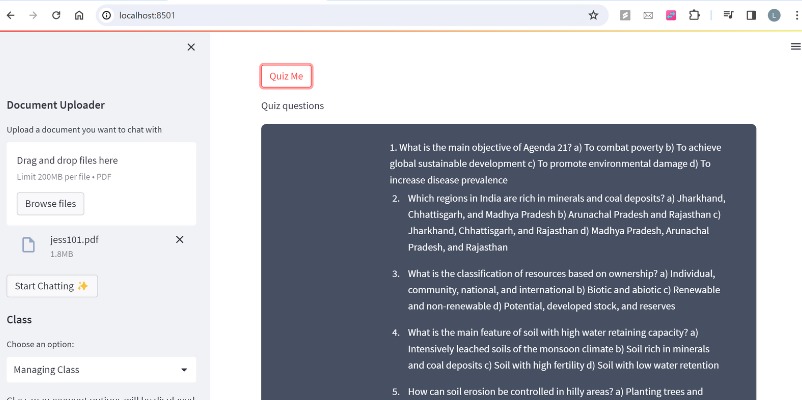Click the grey notes extension icon
This screenshot has width=802, height=400.
(x=625, y=15)
